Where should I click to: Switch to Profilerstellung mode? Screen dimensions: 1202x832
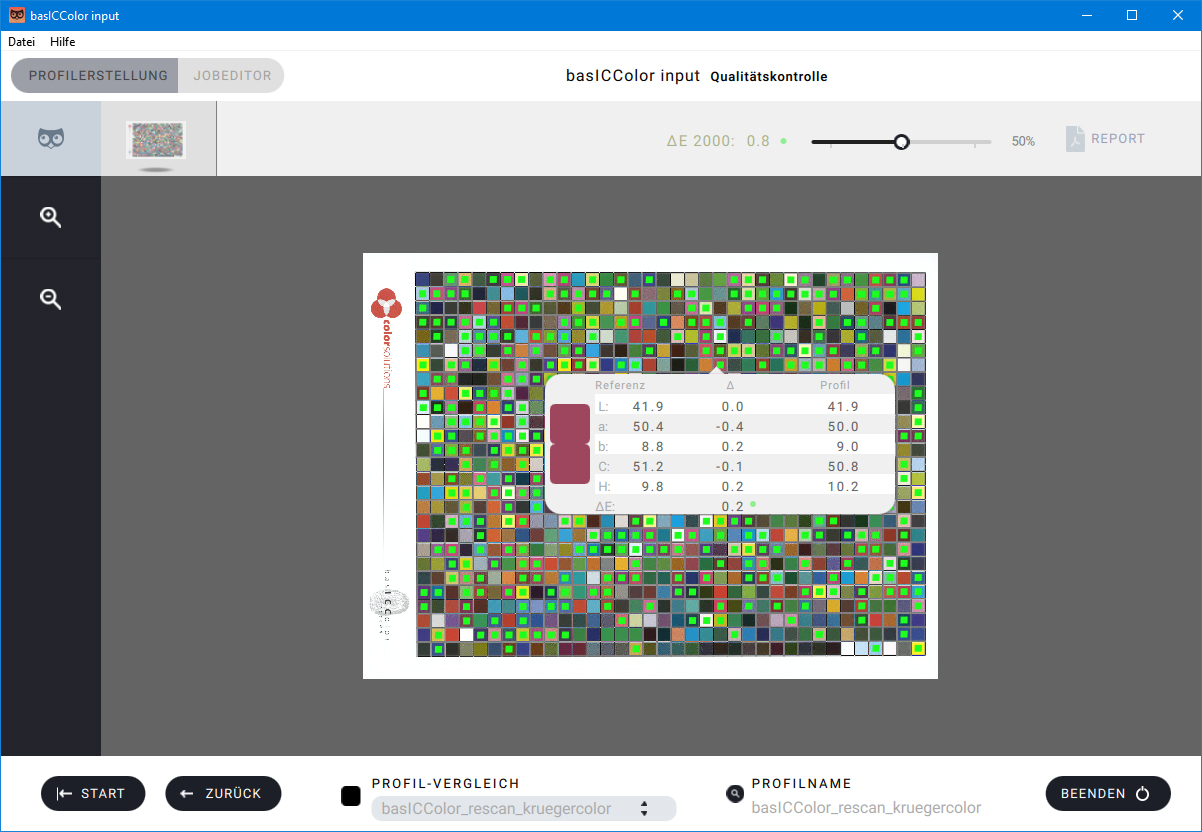point(97,76)
